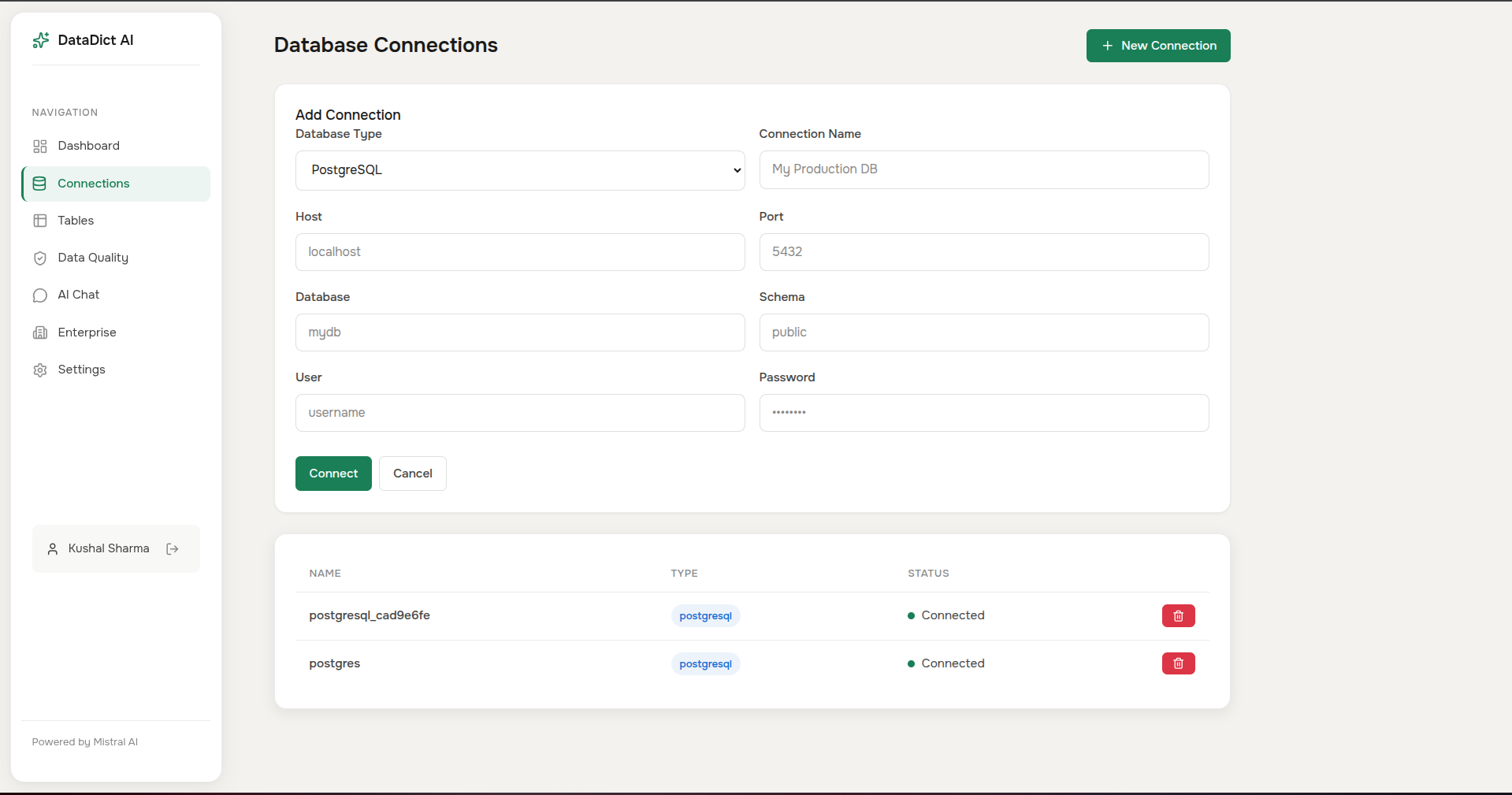This screenshot has height=795, width=1512.
Task: Open the Database Type dropdown
Action: (519, 170)
